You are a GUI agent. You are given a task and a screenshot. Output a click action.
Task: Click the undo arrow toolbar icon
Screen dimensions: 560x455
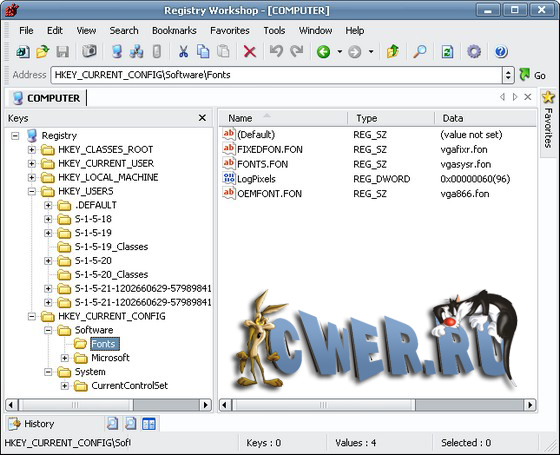point(276,52)
